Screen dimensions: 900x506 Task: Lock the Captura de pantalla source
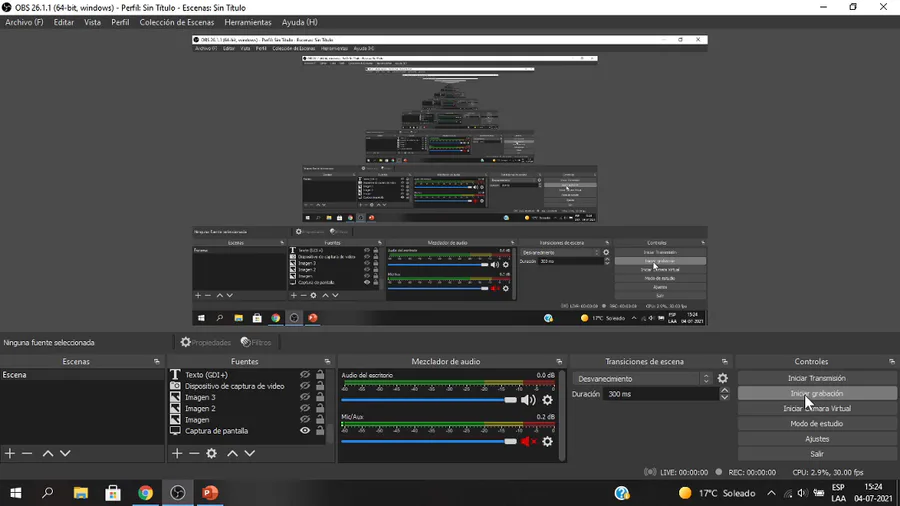pyautogui.click(x=320, y=431)
